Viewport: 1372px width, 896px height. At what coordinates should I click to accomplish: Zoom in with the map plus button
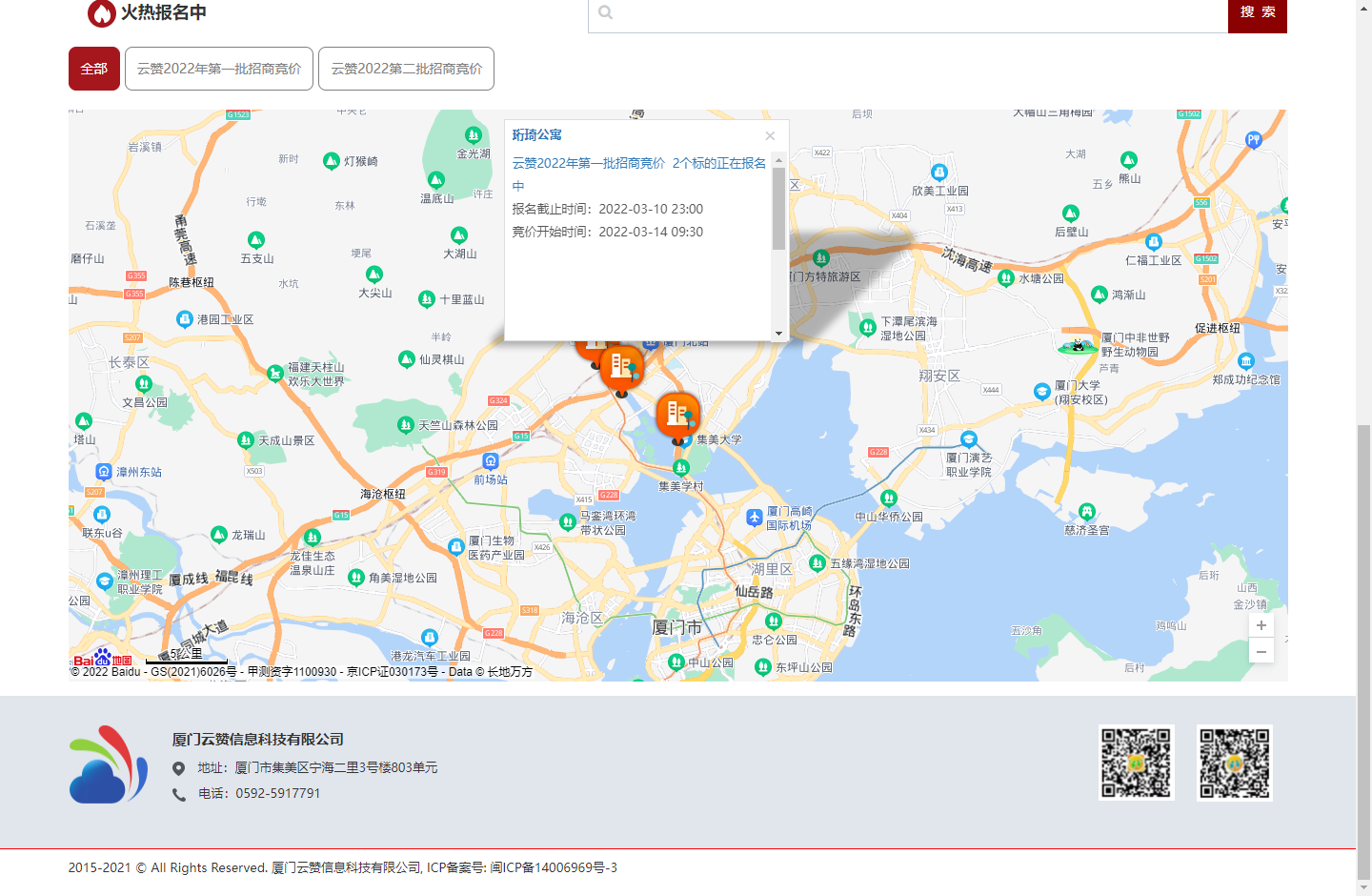click(1261, 625)
